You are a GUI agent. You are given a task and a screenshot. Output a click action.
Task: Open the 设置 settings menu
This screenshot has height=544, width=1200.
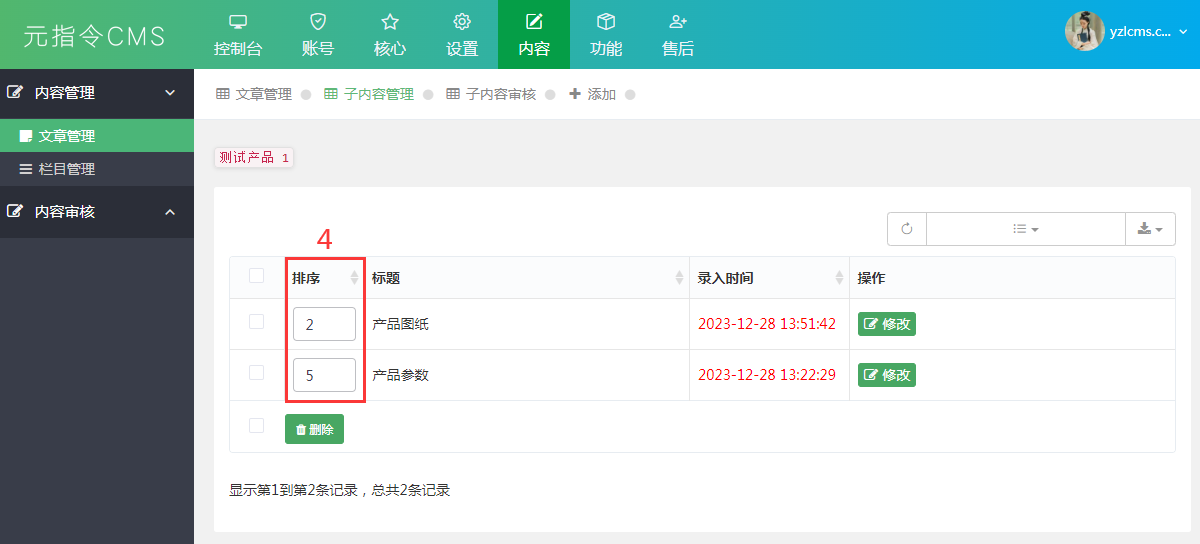462,35
